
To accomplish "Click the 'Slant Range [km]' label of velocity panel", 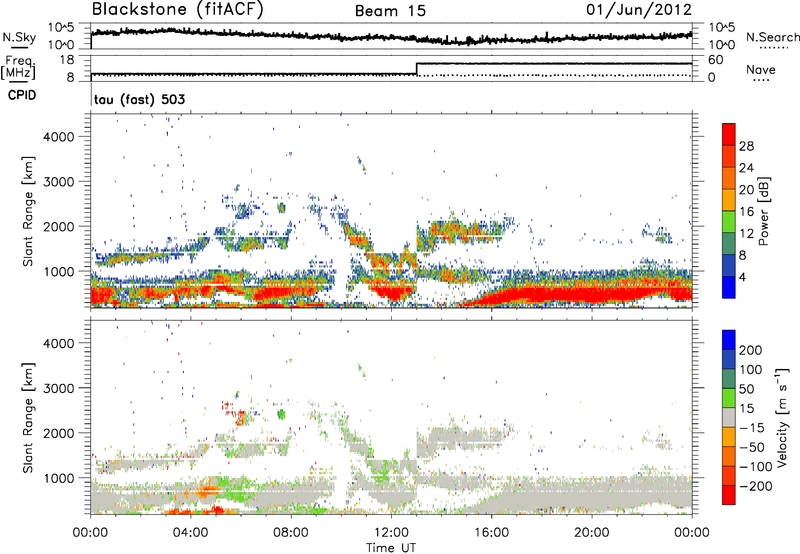I will (x=28, y=418).
